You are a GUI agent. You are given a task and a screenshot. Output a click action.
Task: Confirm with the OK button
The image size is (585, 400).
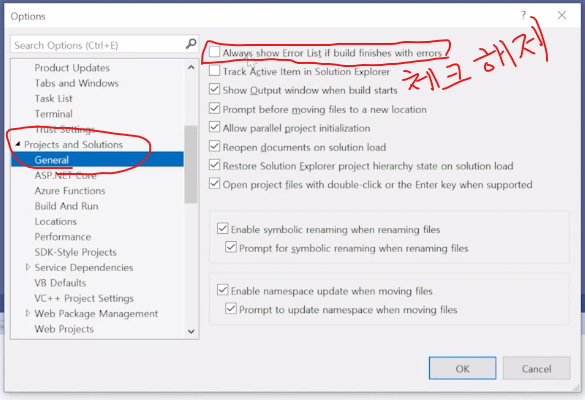point(462,368)
